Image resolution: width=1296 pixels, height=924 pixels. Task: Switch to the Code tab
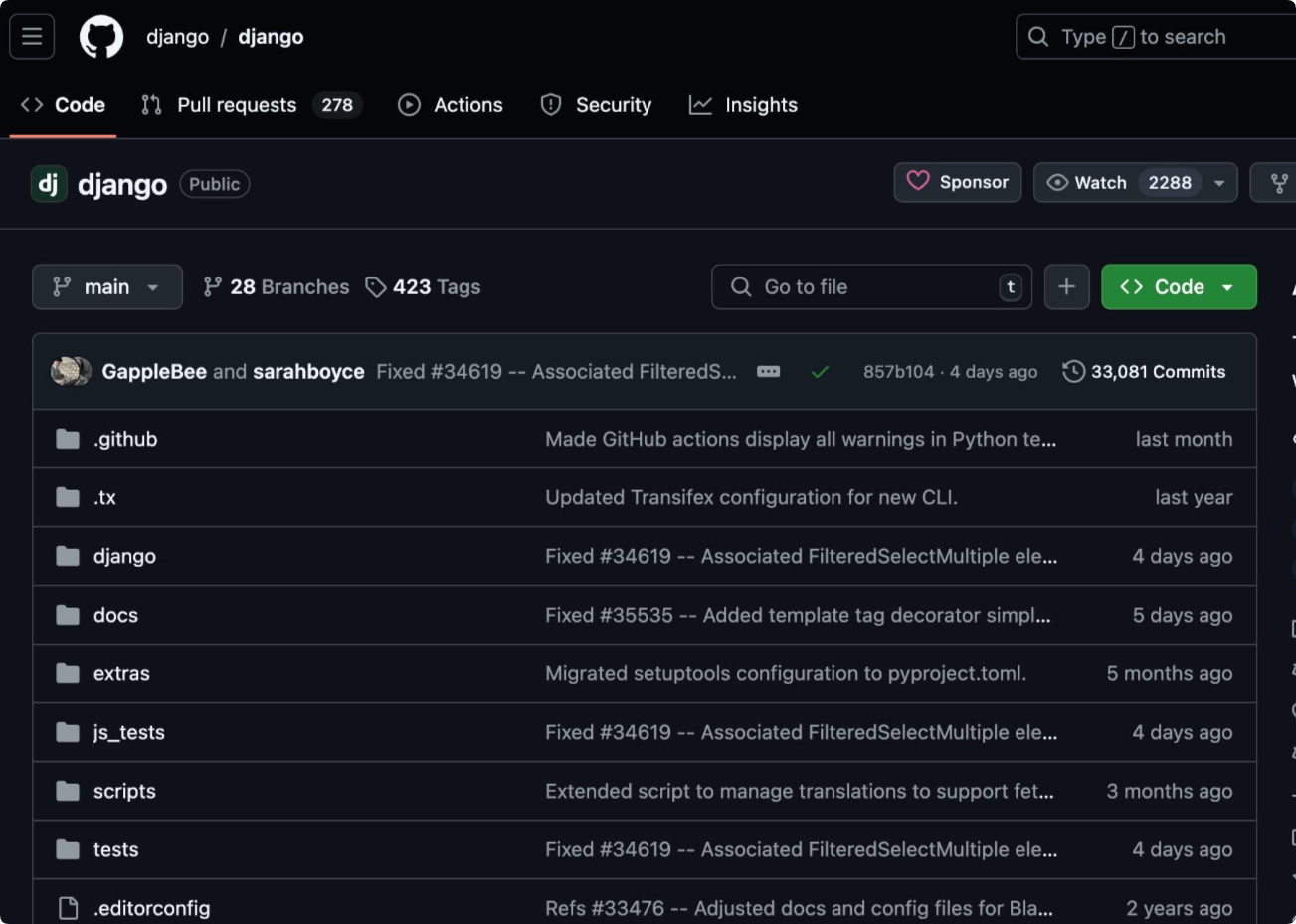[63, 104]
